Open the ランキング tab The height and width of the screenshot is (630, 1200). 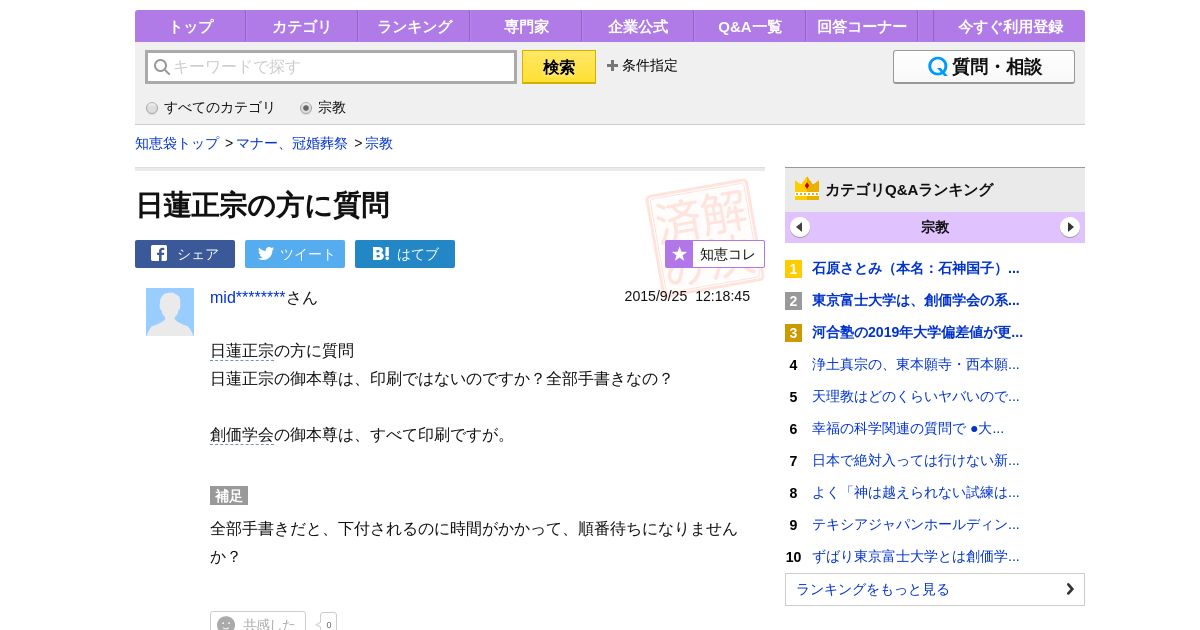click(414, 26)
